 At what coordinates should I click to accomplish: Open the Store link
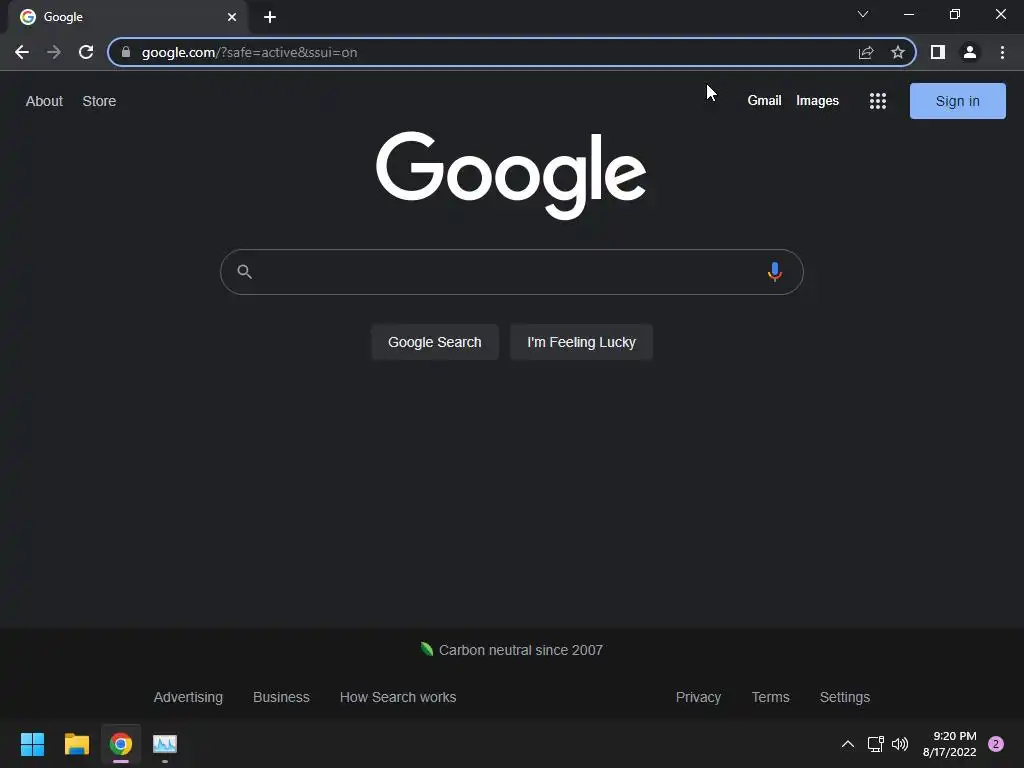[x=99, y=101]
